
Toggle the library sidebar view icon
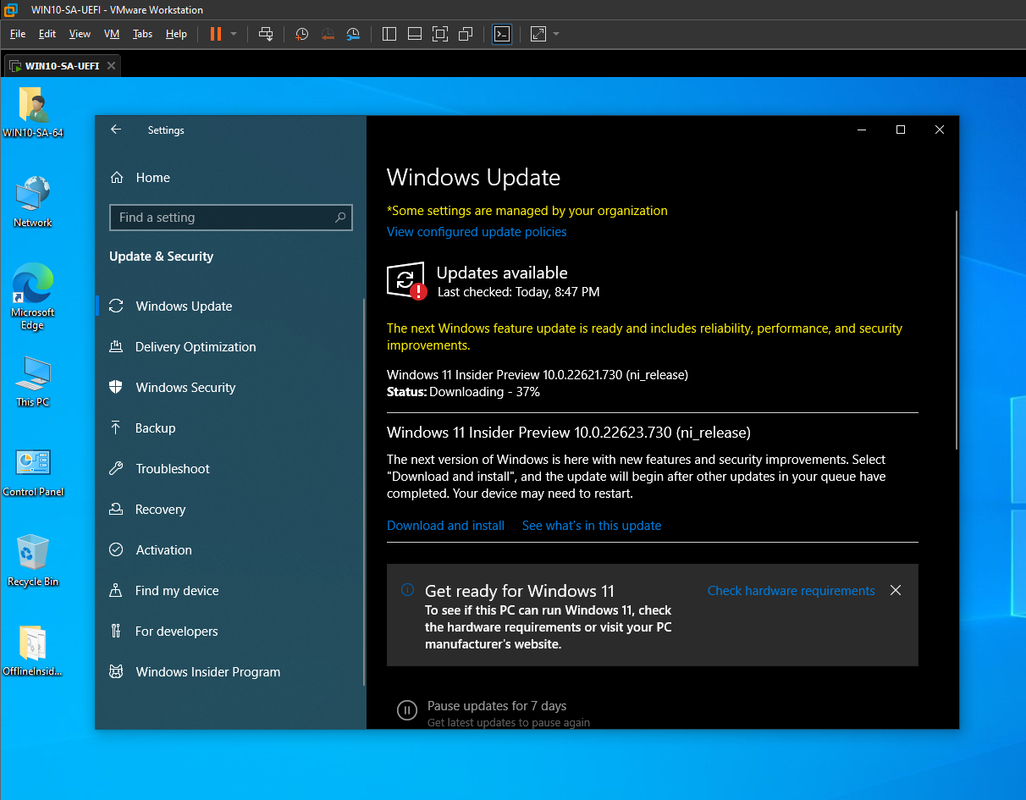point(389,34)
